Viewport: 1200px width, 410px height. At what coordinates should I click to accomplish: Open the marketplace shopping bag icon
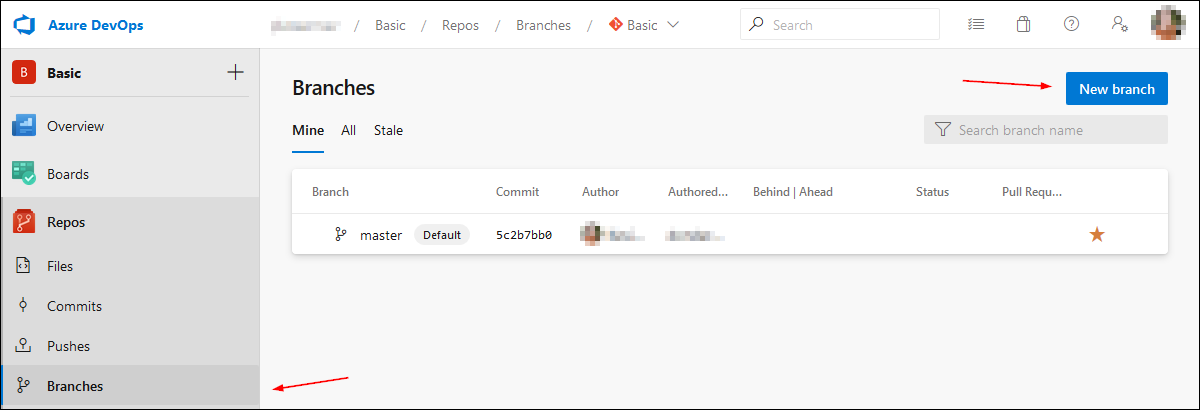pos(1023,25)
